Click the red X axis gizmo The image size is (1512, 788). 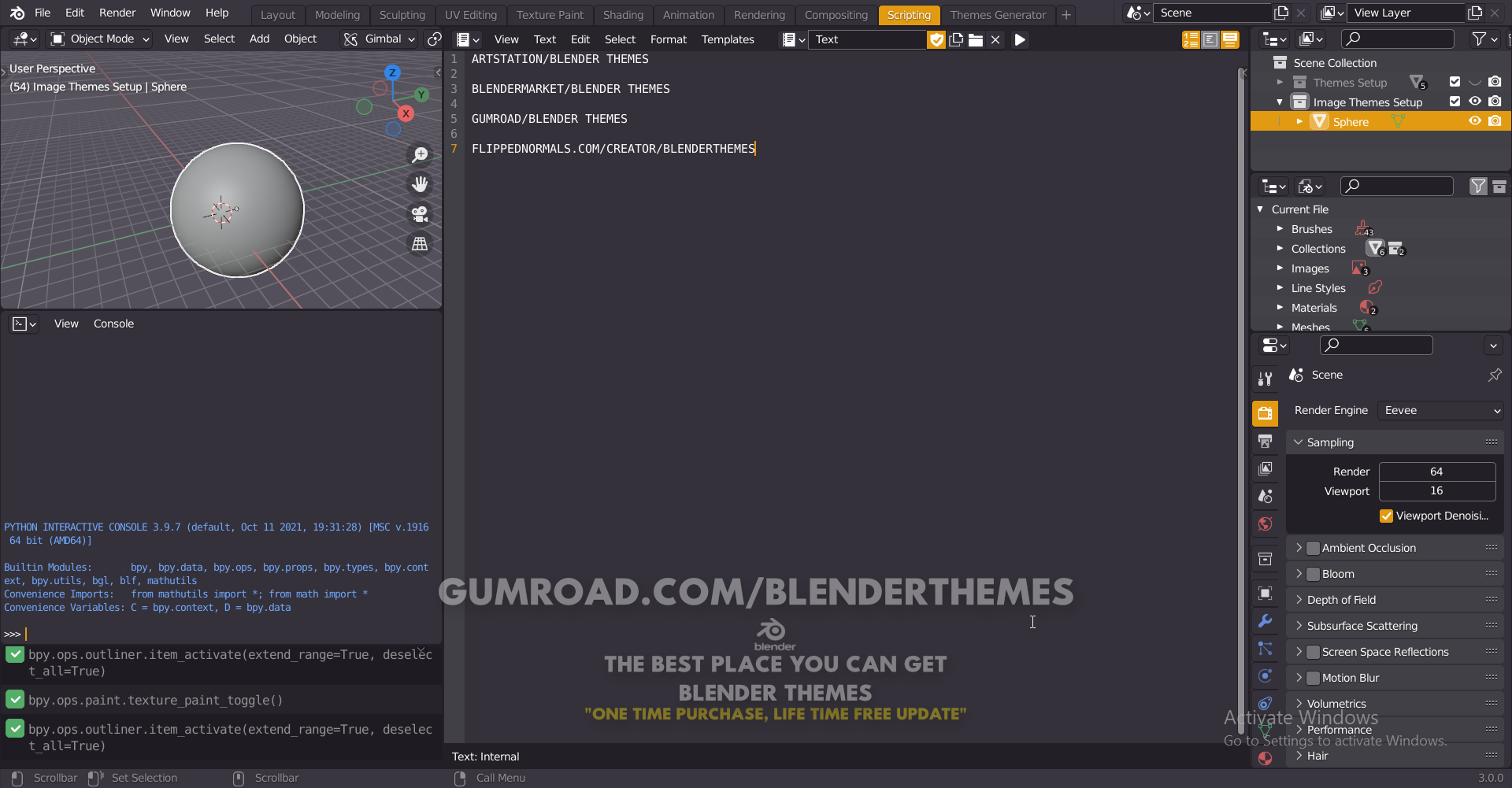click(406, 113)
